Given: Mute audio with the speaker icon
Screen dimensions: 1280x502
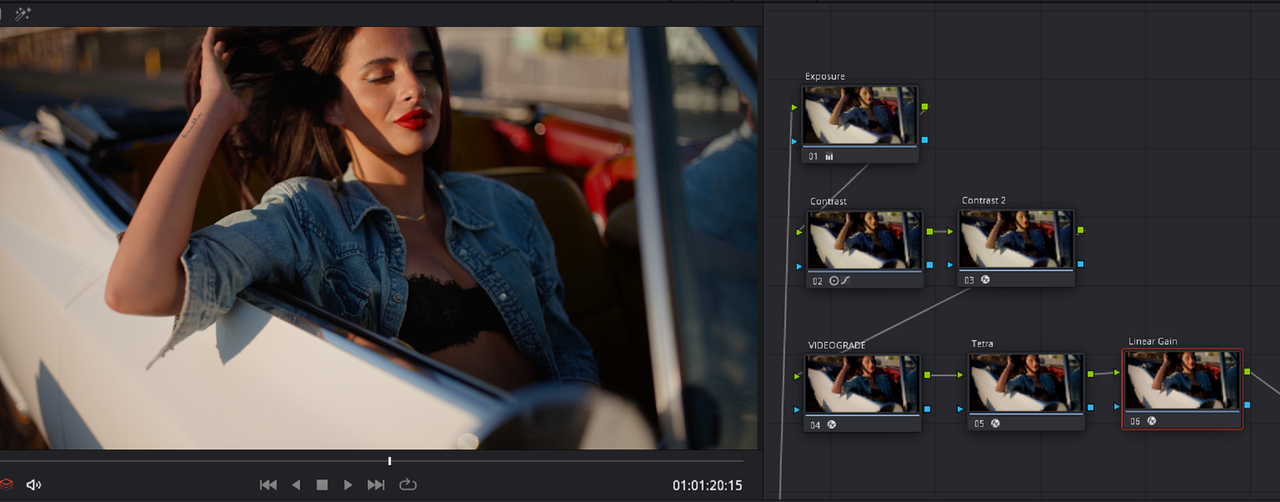Looking at the screenshot, I should (x=34, y=485).
